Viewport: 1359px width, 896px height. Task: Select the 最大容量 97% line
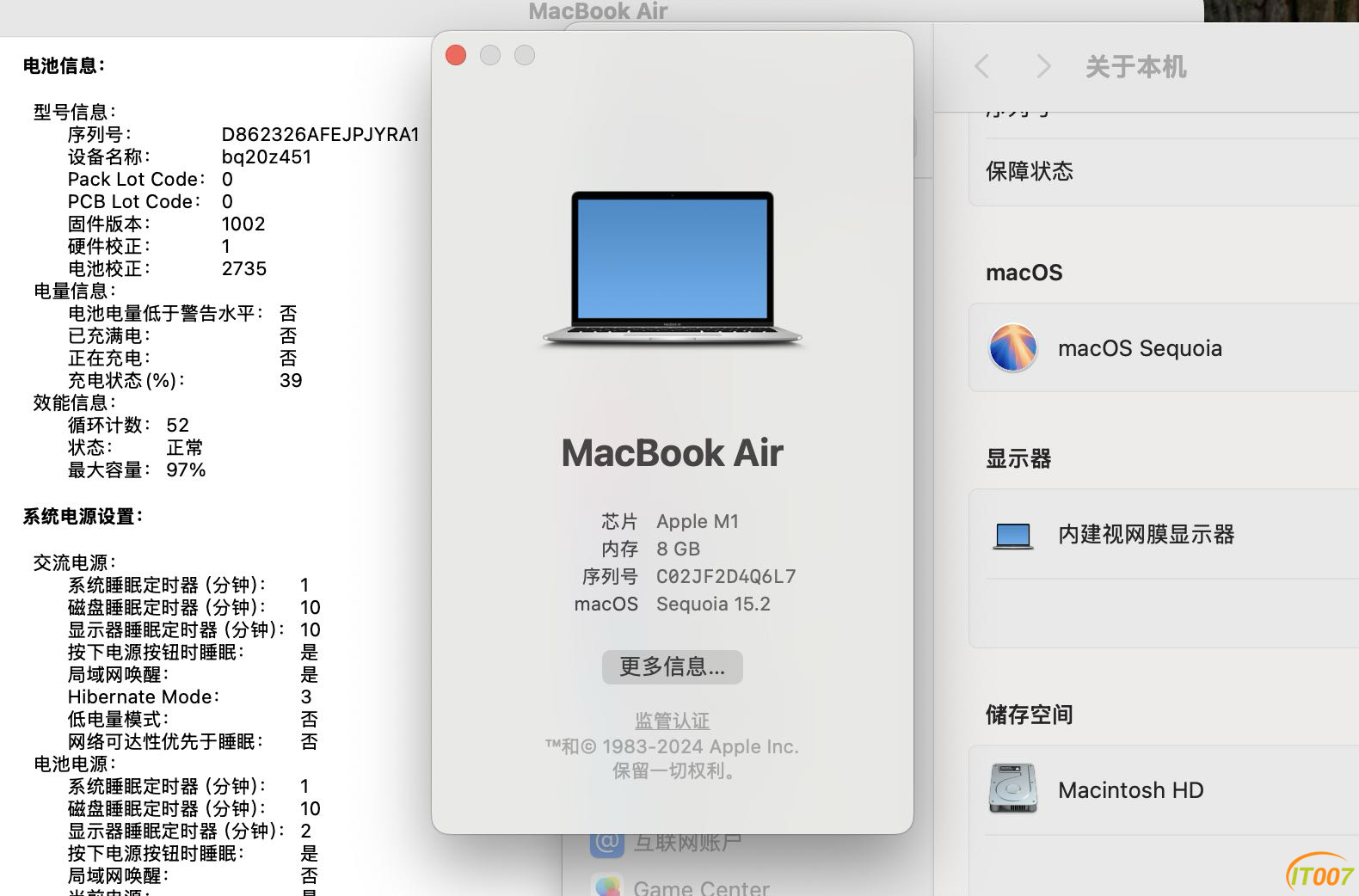[137, 469]
